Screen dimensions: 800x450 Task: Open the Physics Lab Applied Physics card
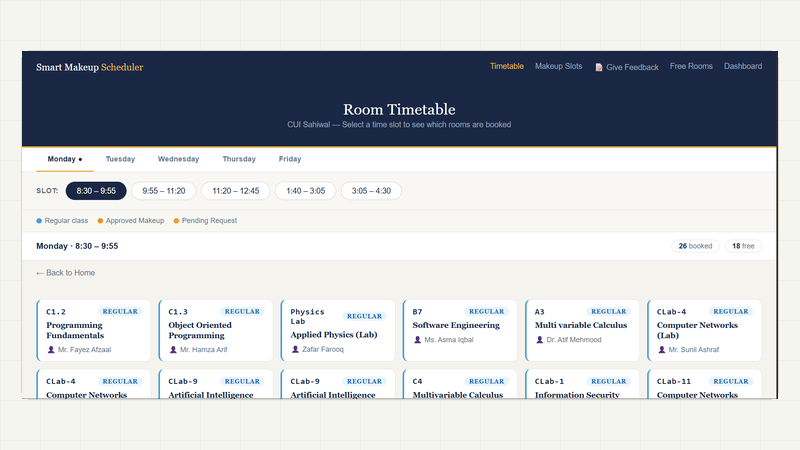(x=338, y=331)
